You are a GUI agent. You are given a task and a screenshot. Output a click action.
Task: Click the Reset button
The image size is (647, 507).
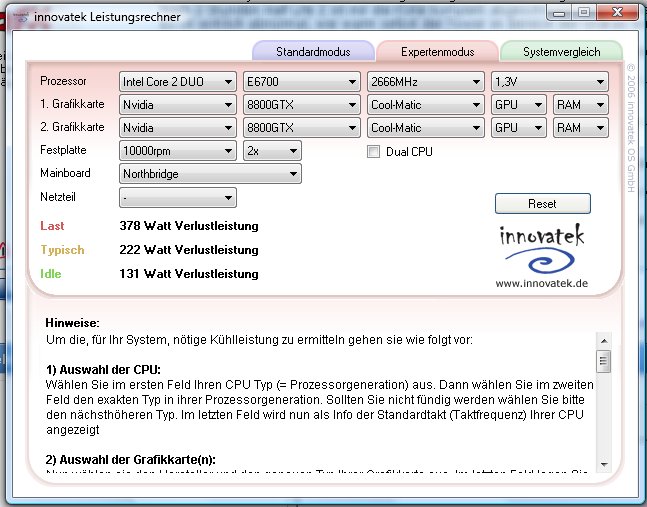543,204
